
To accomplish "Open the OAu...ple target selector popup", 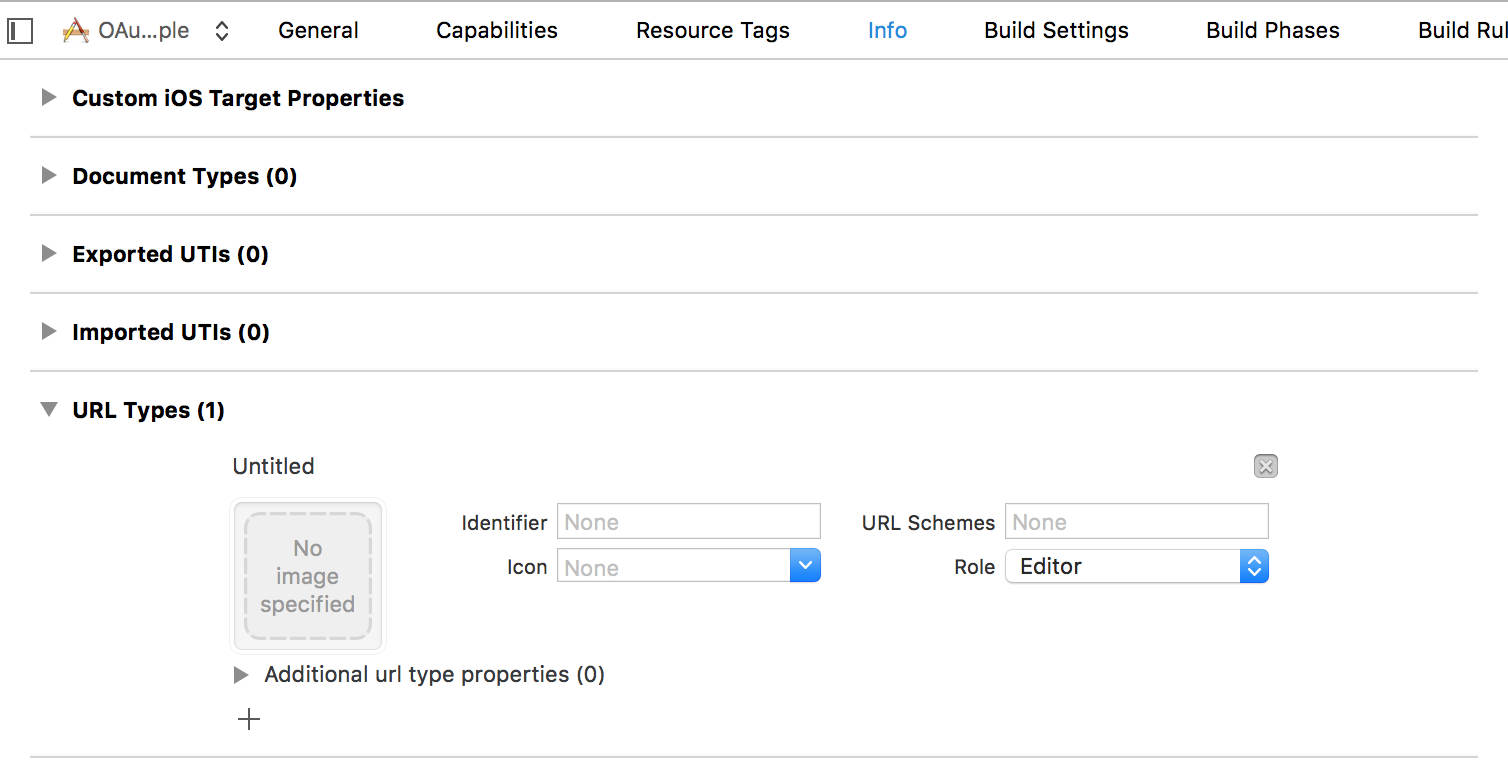I will (146, 31).
